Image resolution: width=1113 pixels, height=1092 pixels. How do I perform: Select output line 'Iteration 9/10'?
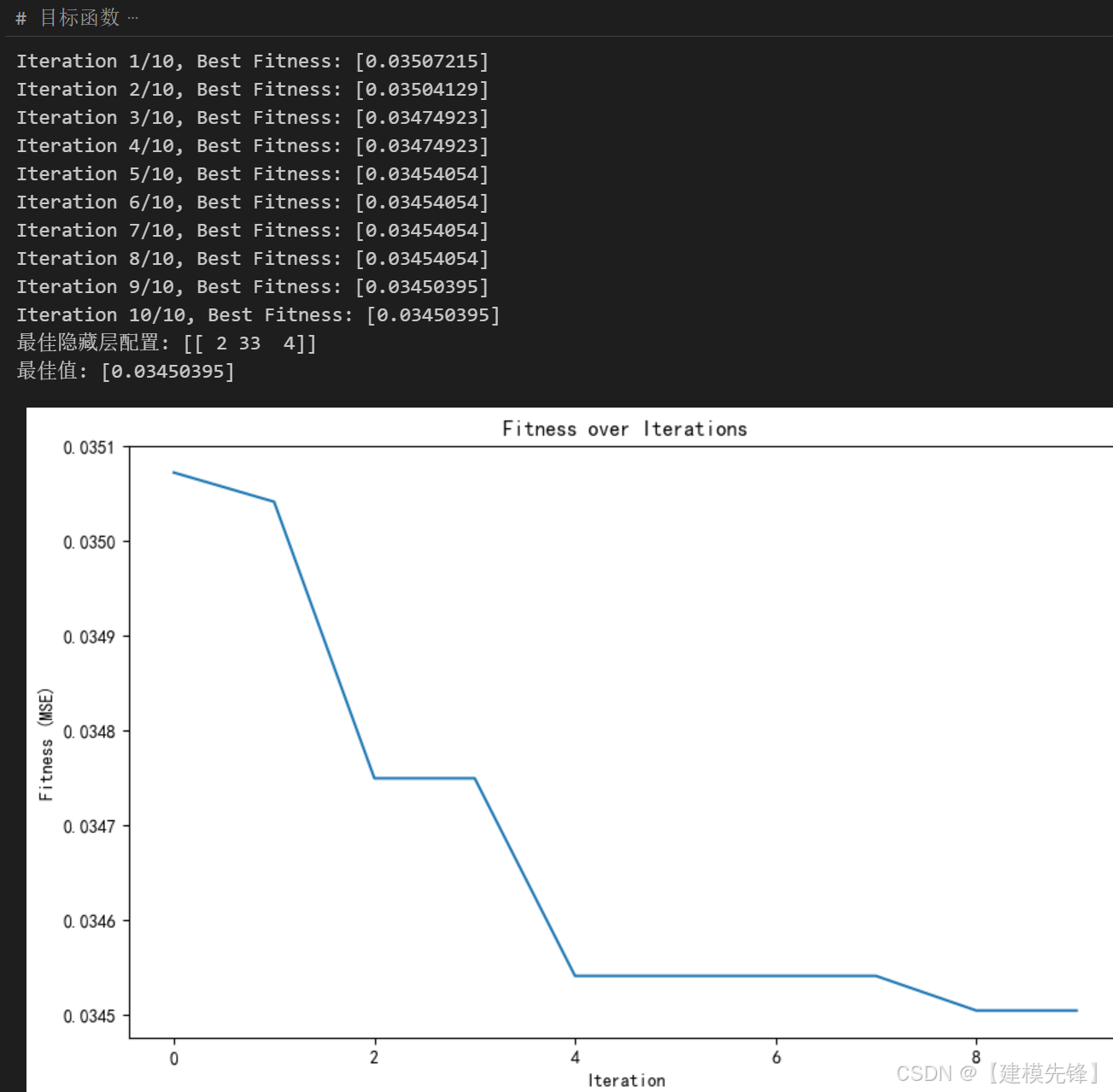pos(253,287)
